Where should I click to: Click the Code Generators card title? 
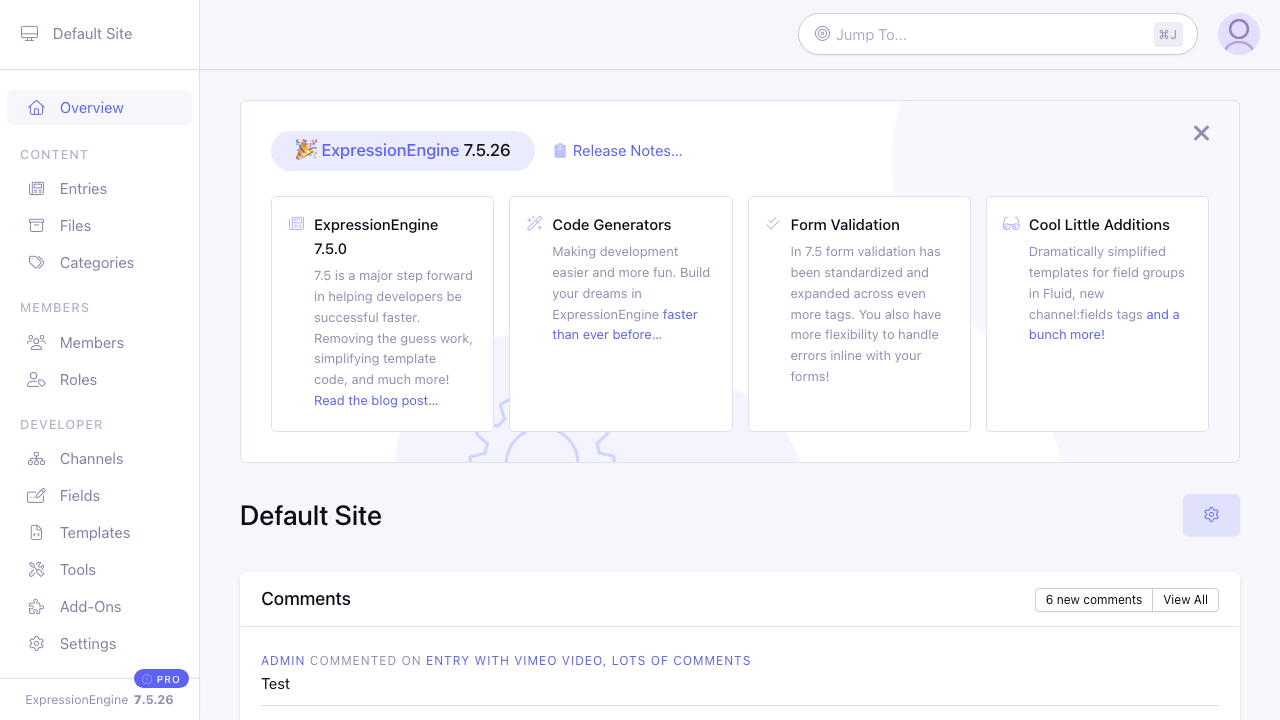[x=612, y=225]
